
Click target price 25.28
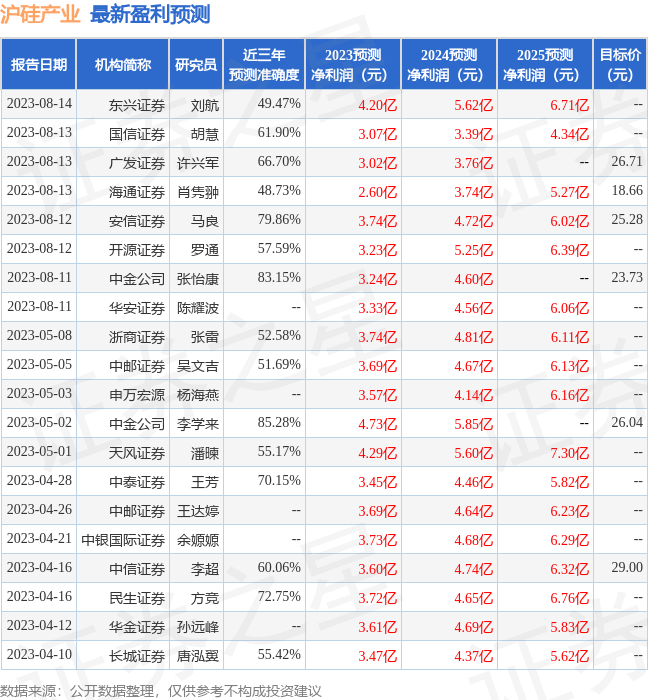tap(627, 219)
